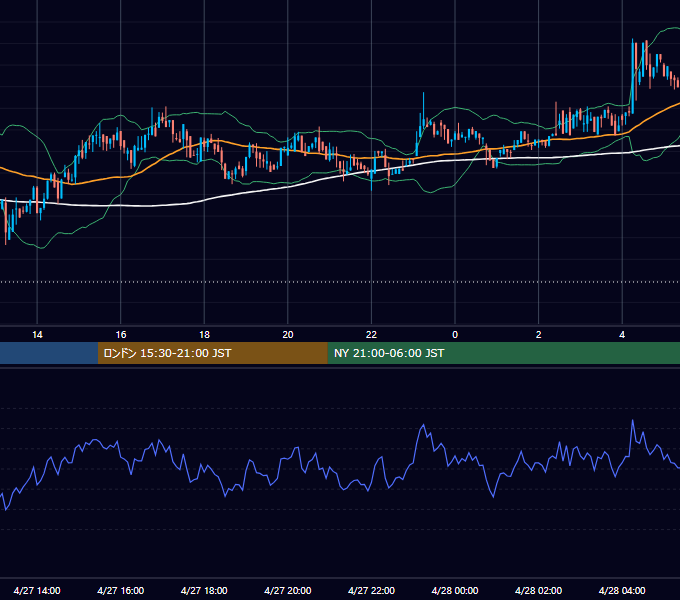Click the 4/27 16:00 date label
The width and height of the screenshot is (680, 600).
pos(121,590)
